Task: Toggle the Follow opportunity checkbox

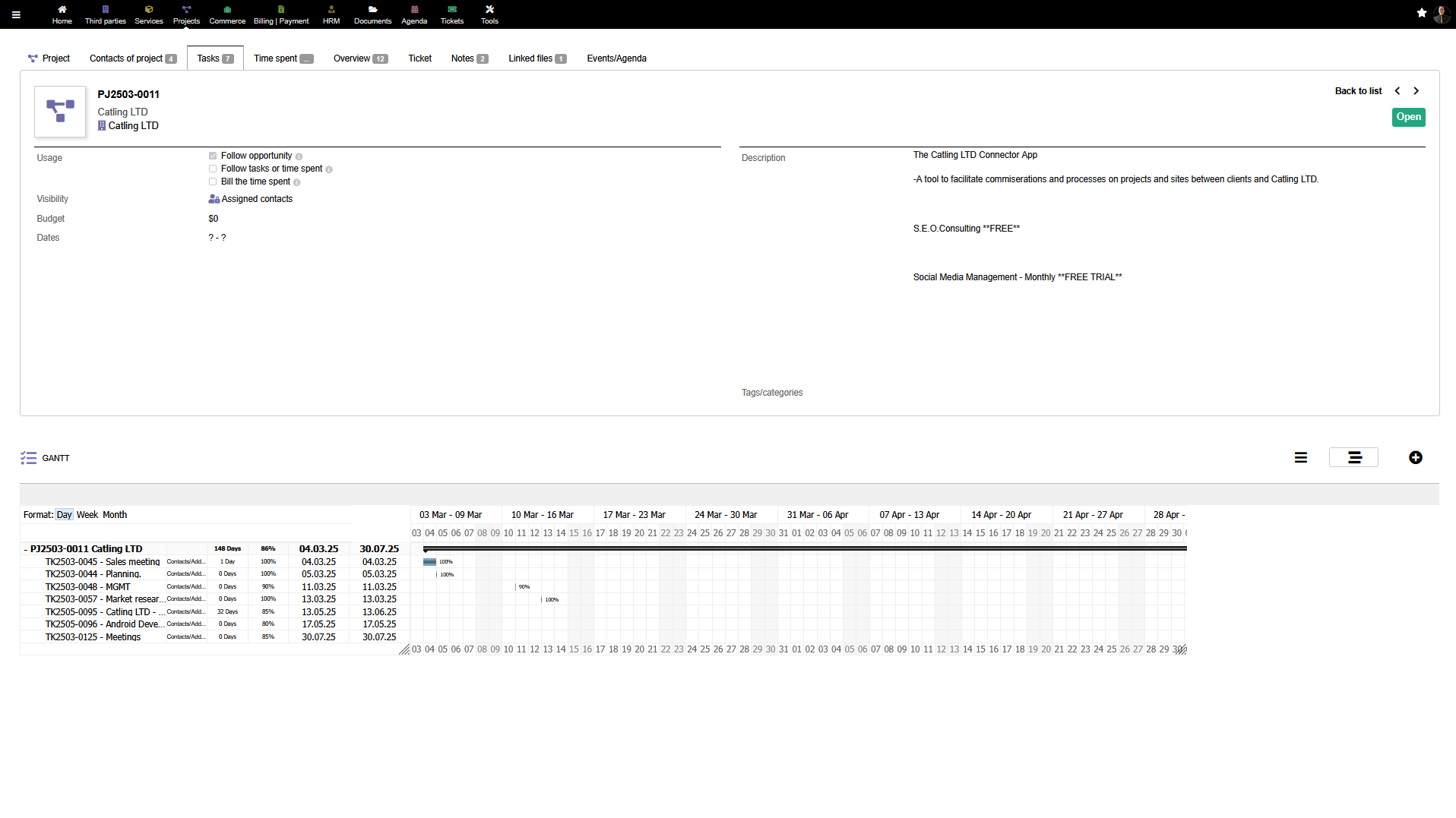Action: click(x=213, y=156)
